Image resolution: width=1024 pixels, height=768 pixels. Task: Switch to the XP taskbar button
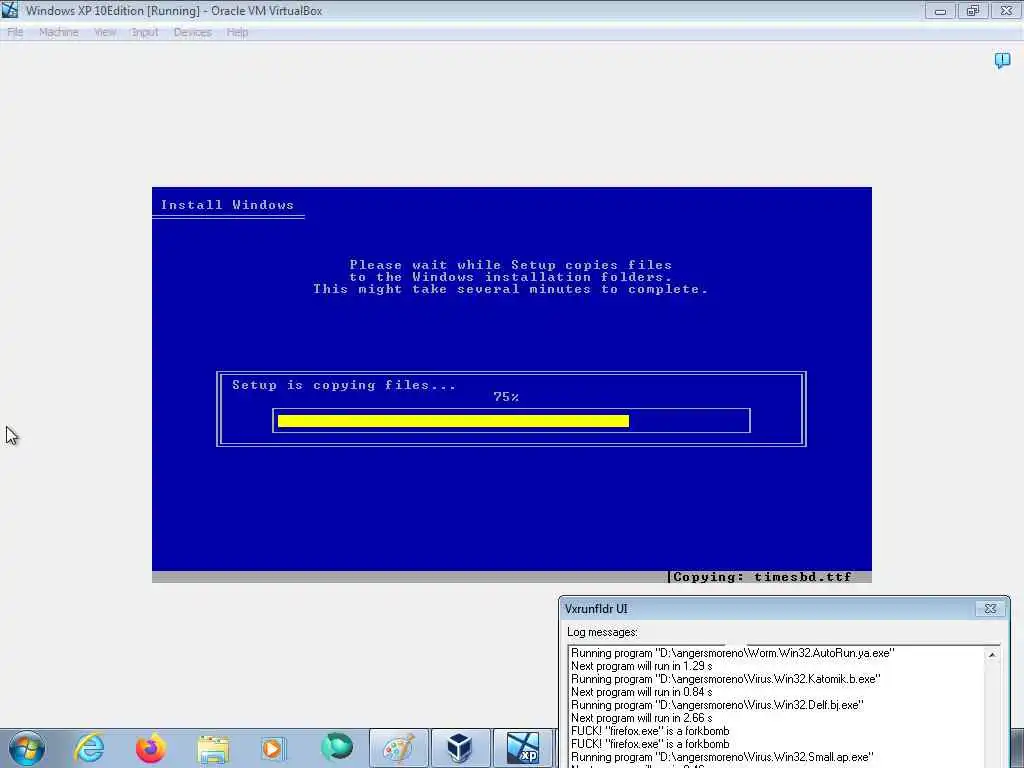pos(523,748)
